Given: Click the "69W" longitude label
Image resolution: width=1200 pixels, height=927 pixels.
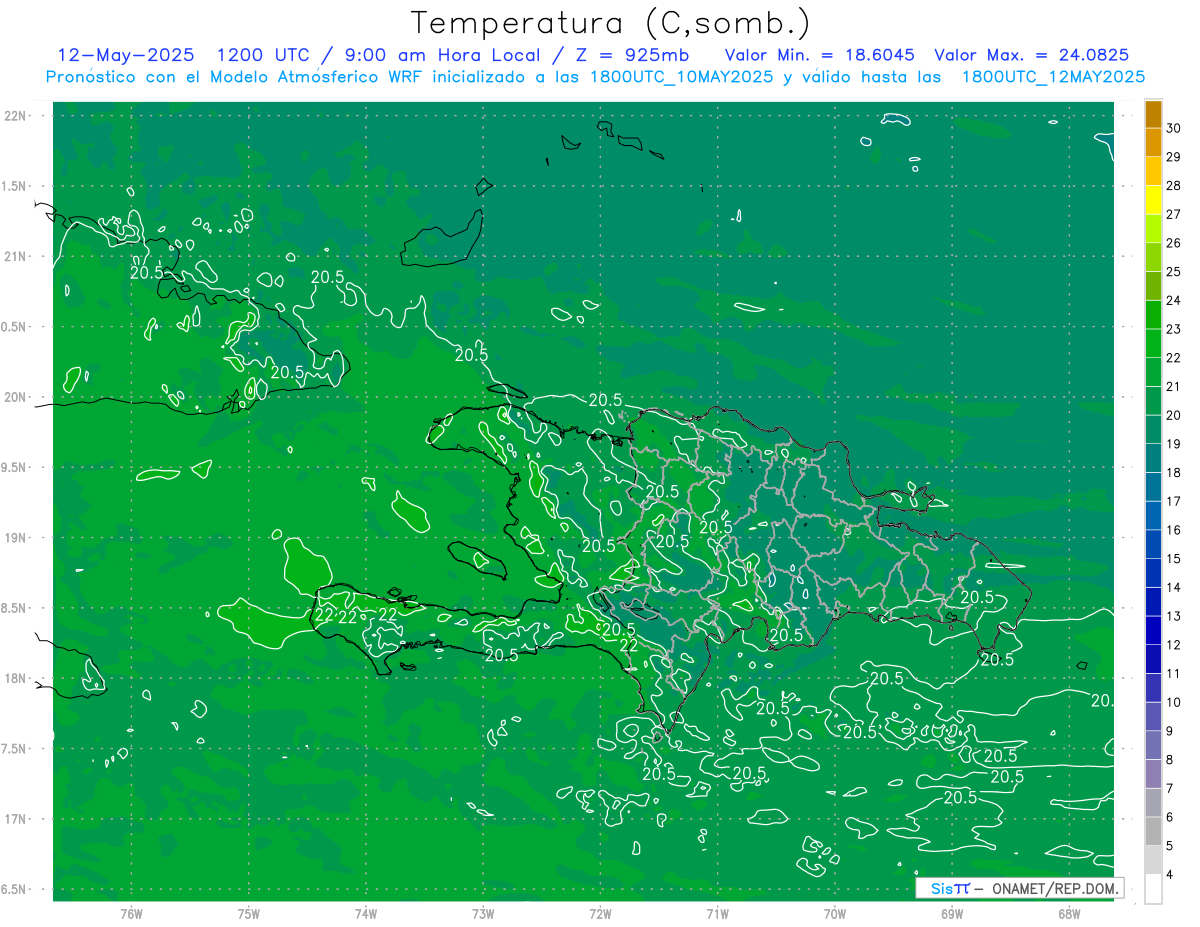Looking at the screenshot, I should pos(951,913).
